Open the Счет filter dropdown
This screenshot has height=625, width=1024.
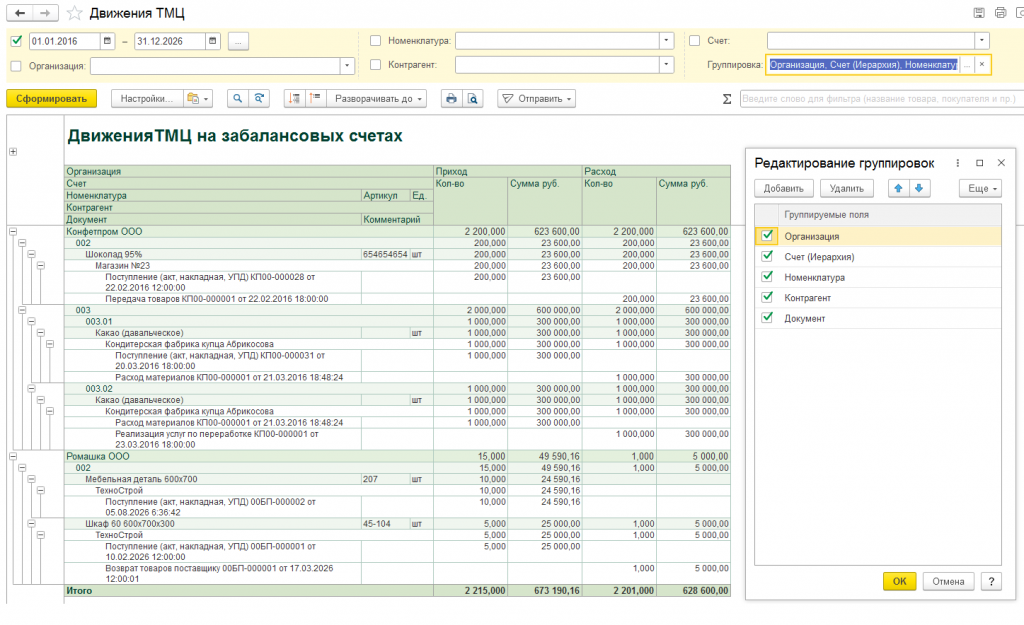coord(982,40)
